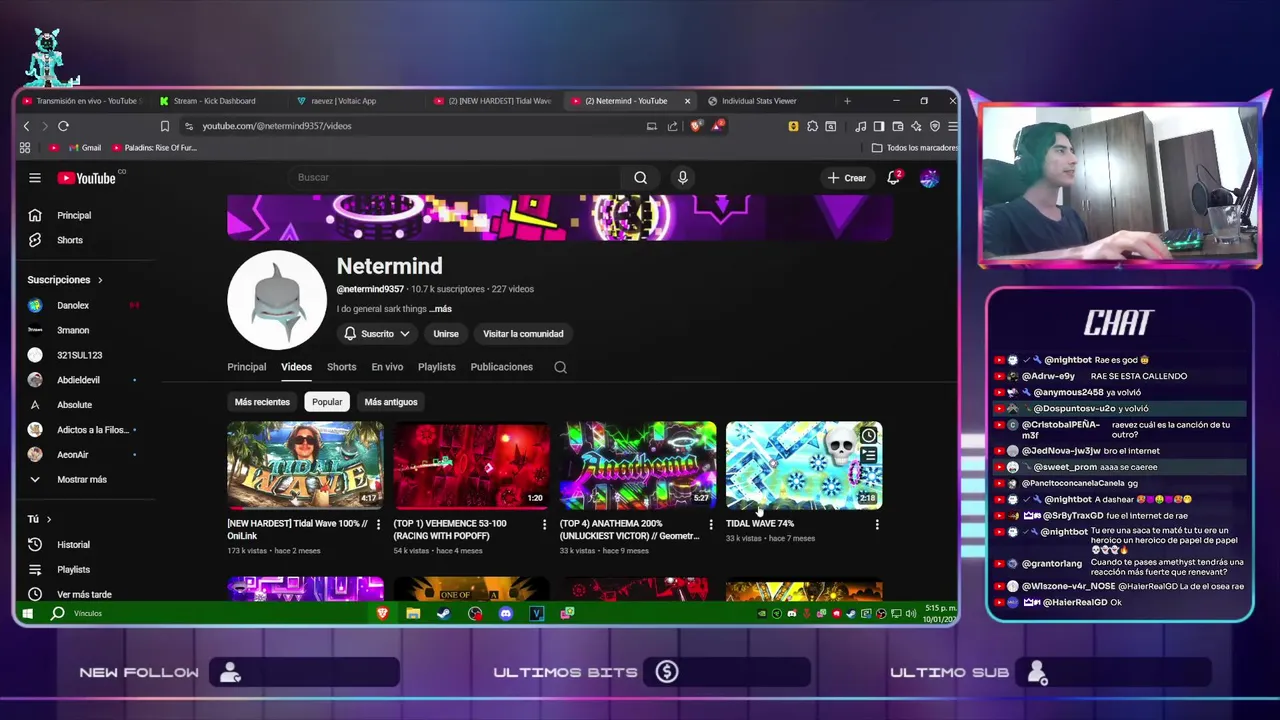Search within the channel using magnifier icon
1280x720 pixels.
(560, 367)
